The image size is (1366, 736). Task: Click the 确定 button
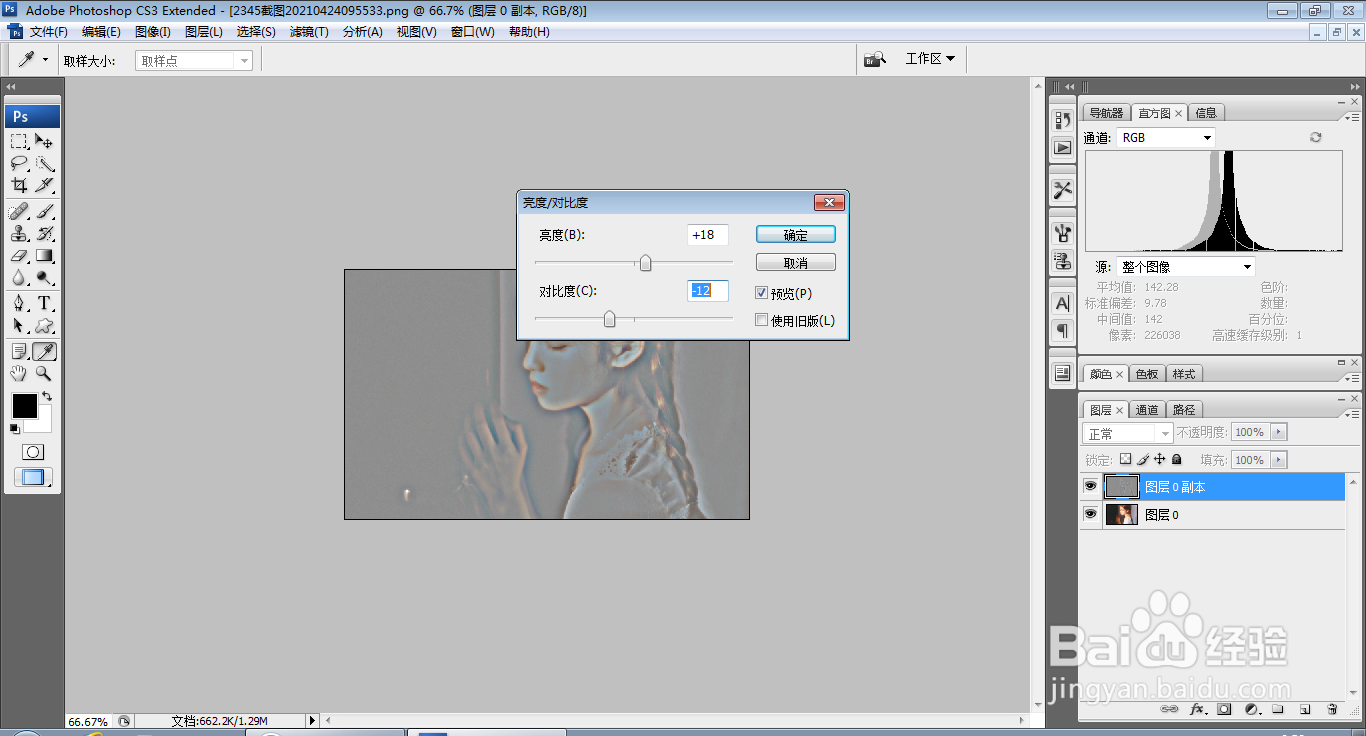tap(796, 235)
